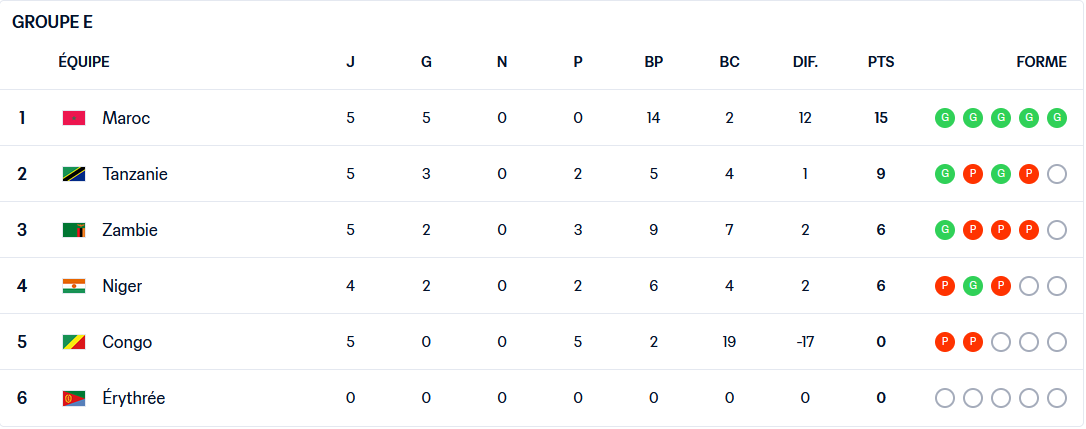Open the Maroc team link
1086x429 pixels.
(x=126, y=118)
